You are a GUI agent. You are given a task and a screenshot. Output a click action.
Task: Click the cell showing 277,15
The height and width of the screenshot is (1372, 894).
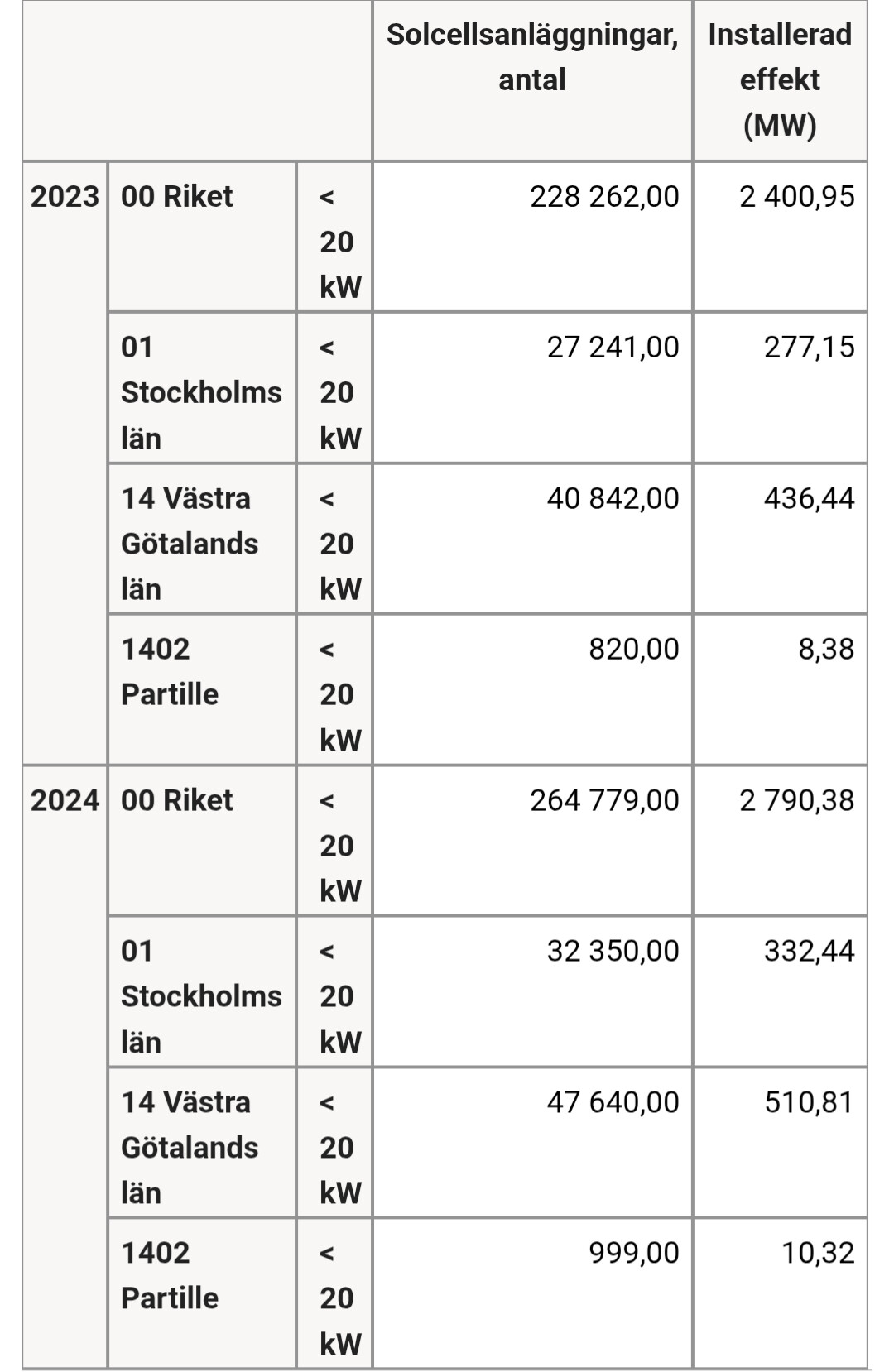coord(809,348)
